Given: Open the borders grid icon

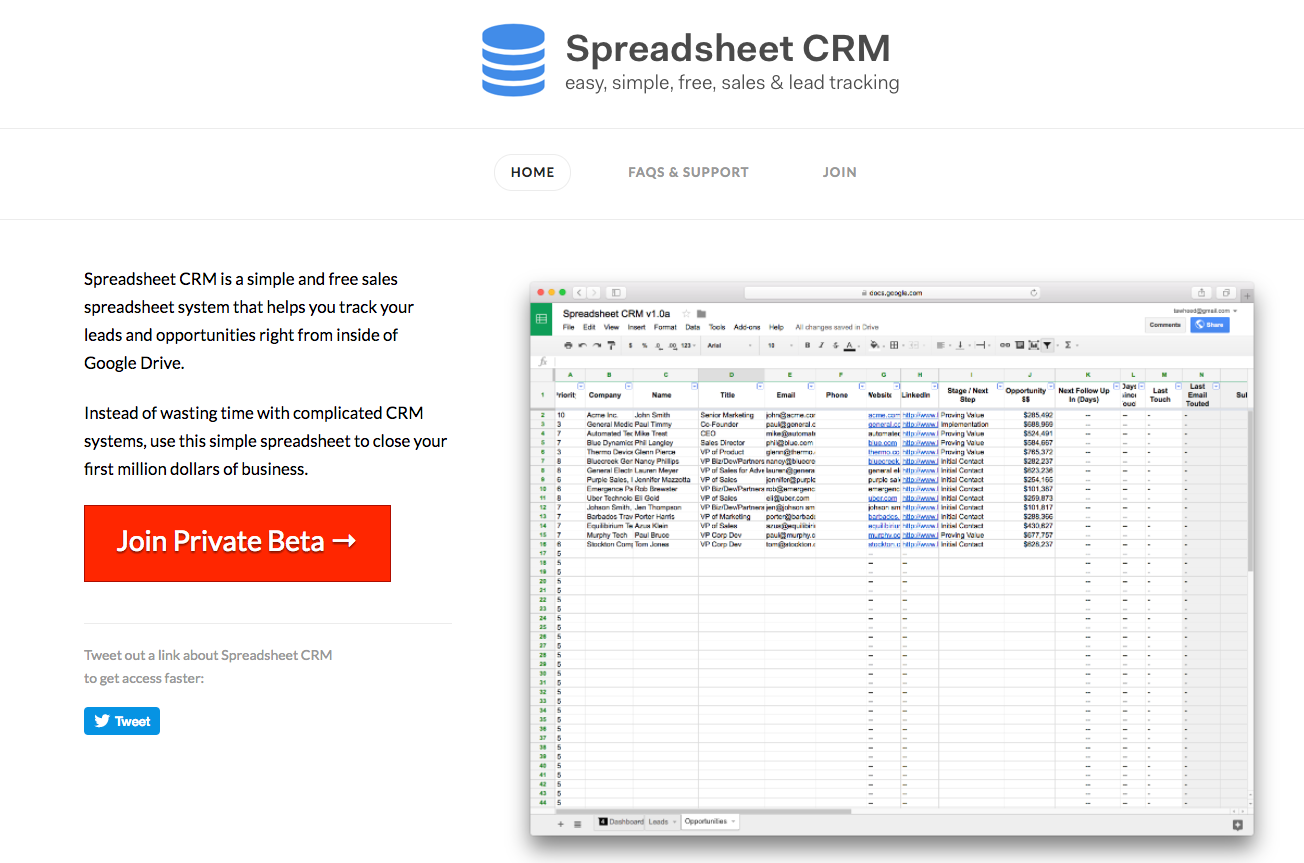Looking at the screenshot, I should [x=896, y=345].
